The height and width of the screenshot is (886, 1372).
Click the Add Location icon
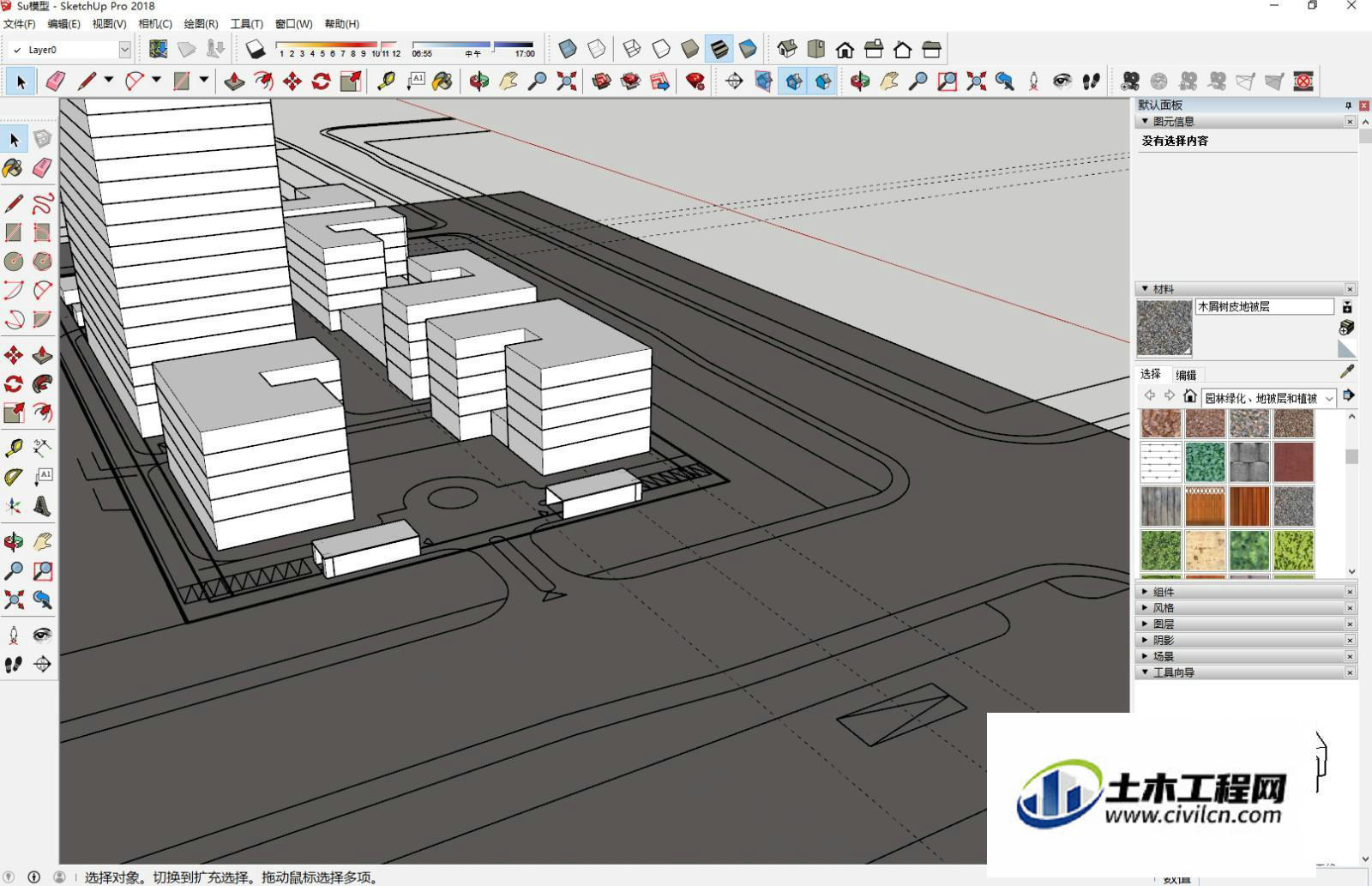point(158,49)
